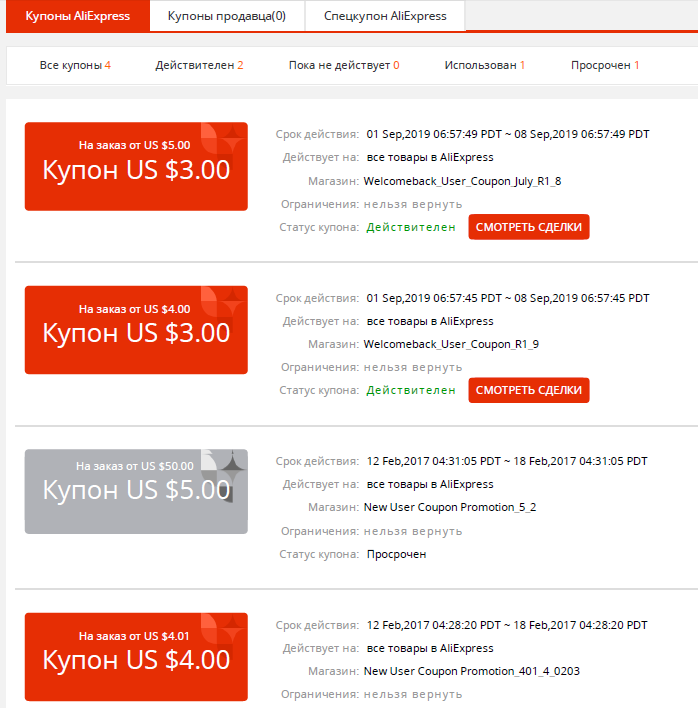Click validity dates ending 08 Sep,2019 06:57:49 PDT
Image resolution: width=698 pixels, height=708 pixels.
tap(508, 135)
